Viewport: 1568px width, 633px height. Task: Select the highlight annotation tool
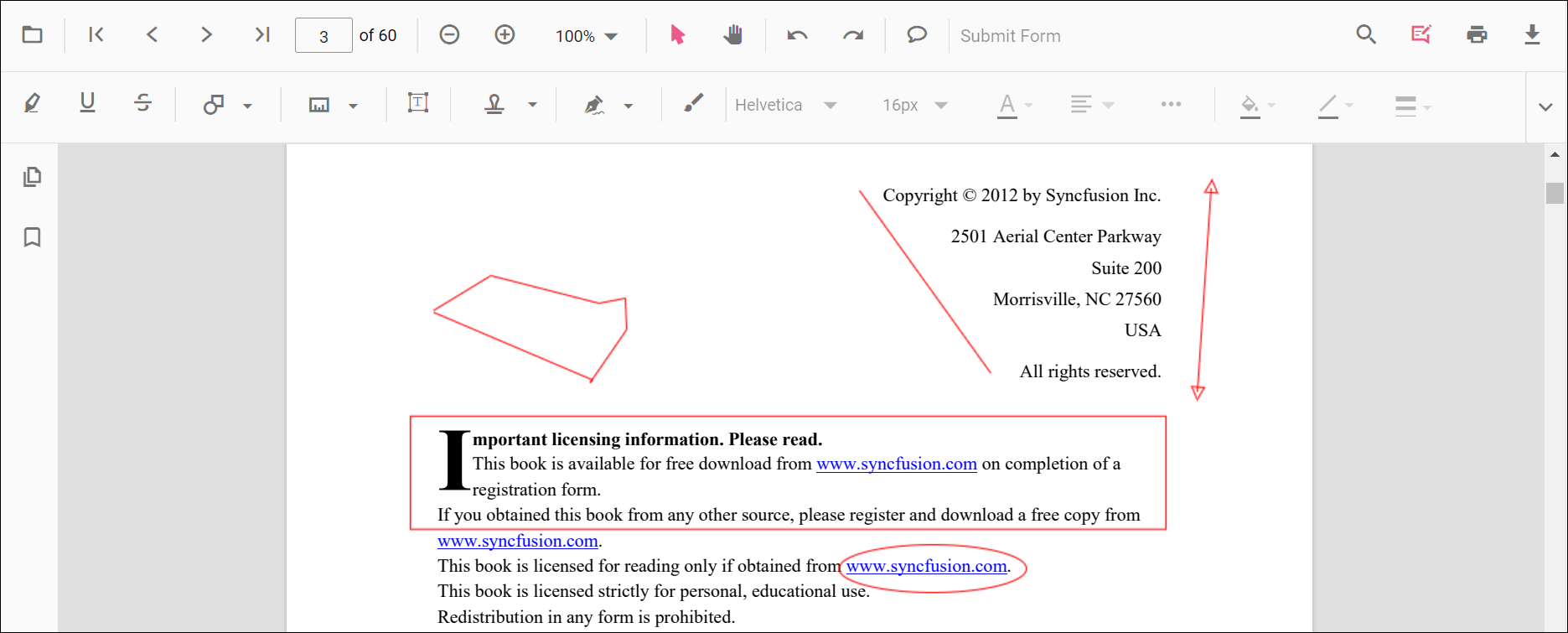(32, 103)
